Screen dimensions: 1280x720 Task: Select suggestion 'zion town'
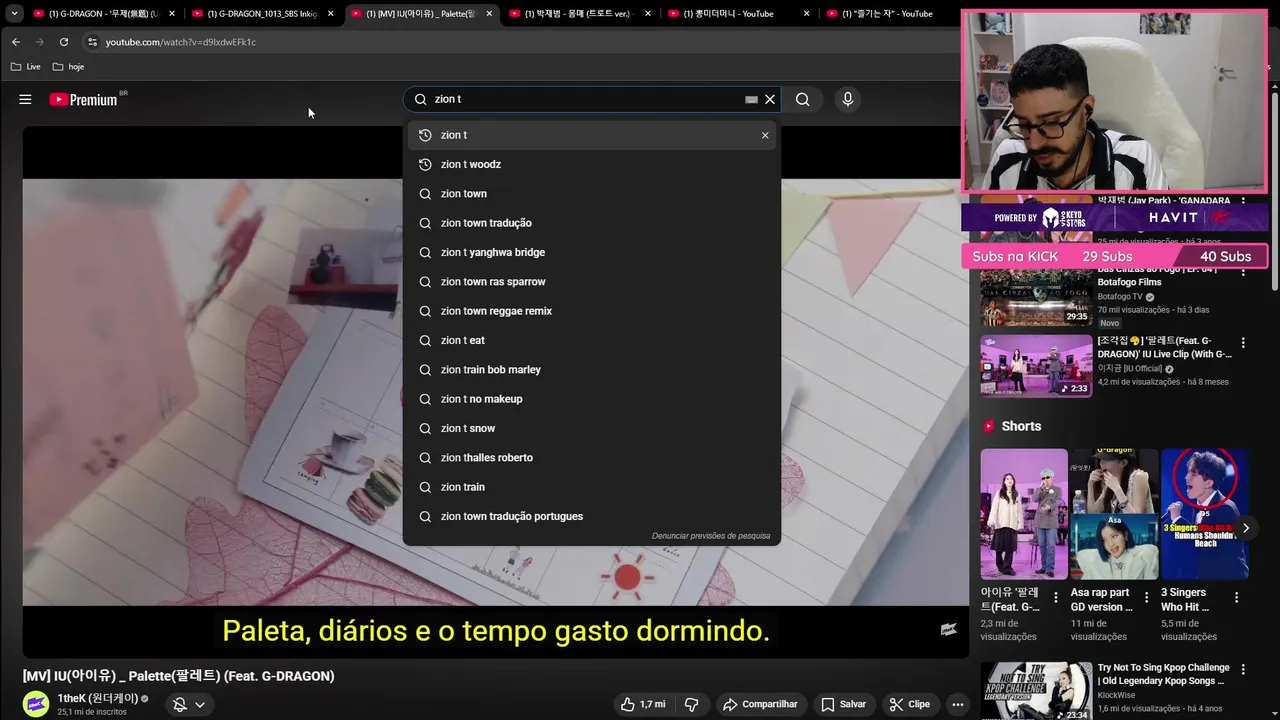pyautogui.click(x=592, y=194)
